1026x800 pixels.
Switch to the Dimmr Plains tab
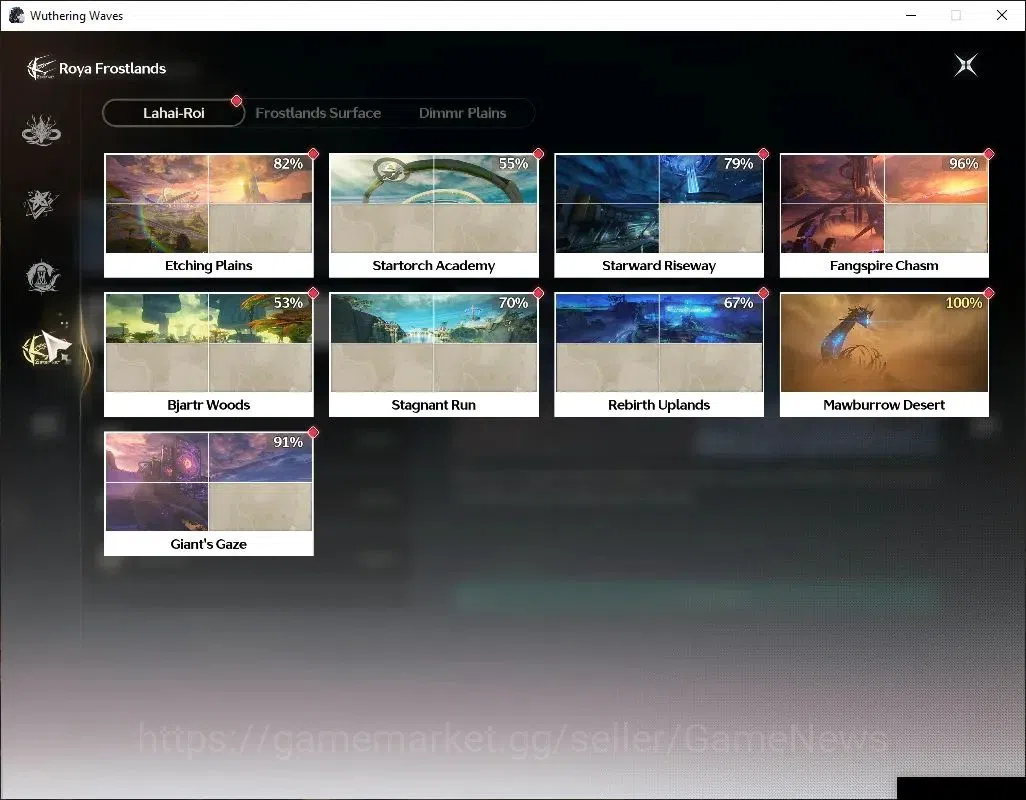point(463,113)
